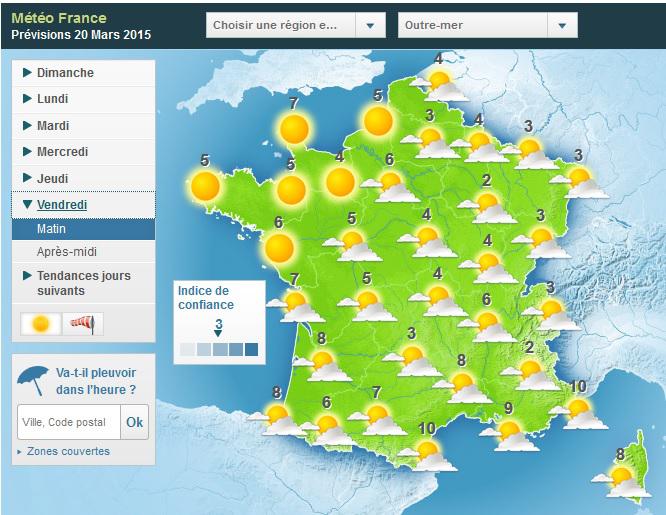Click the cloudy-sun icon marked 9 near Marseille
This screenshot has height=515, width=666.
point(509,435)
